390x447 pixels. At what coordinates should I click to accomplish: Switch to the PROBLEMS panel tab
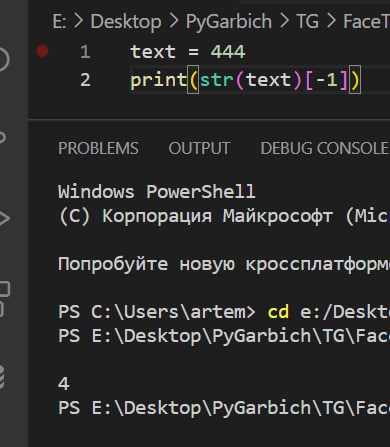(98, 148)
